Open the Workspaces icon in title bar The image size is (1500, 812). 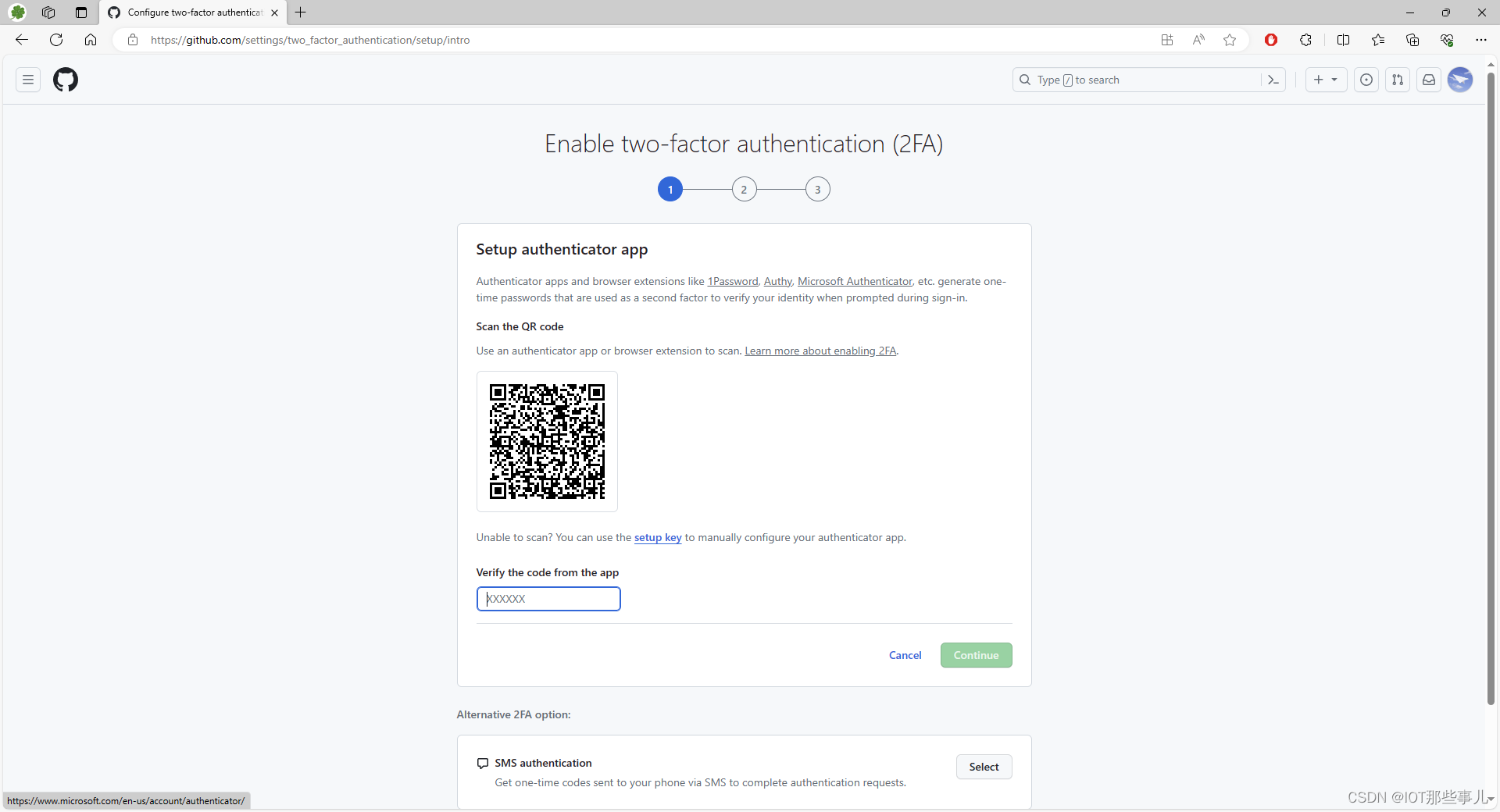pyautogui.click(x=48, y=12)
